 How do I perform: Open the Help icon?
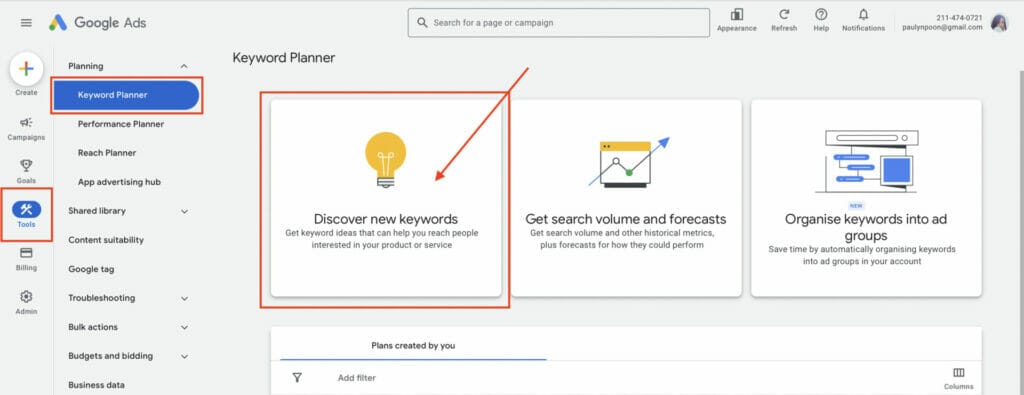pyautogui.click(x=821, y=14)
